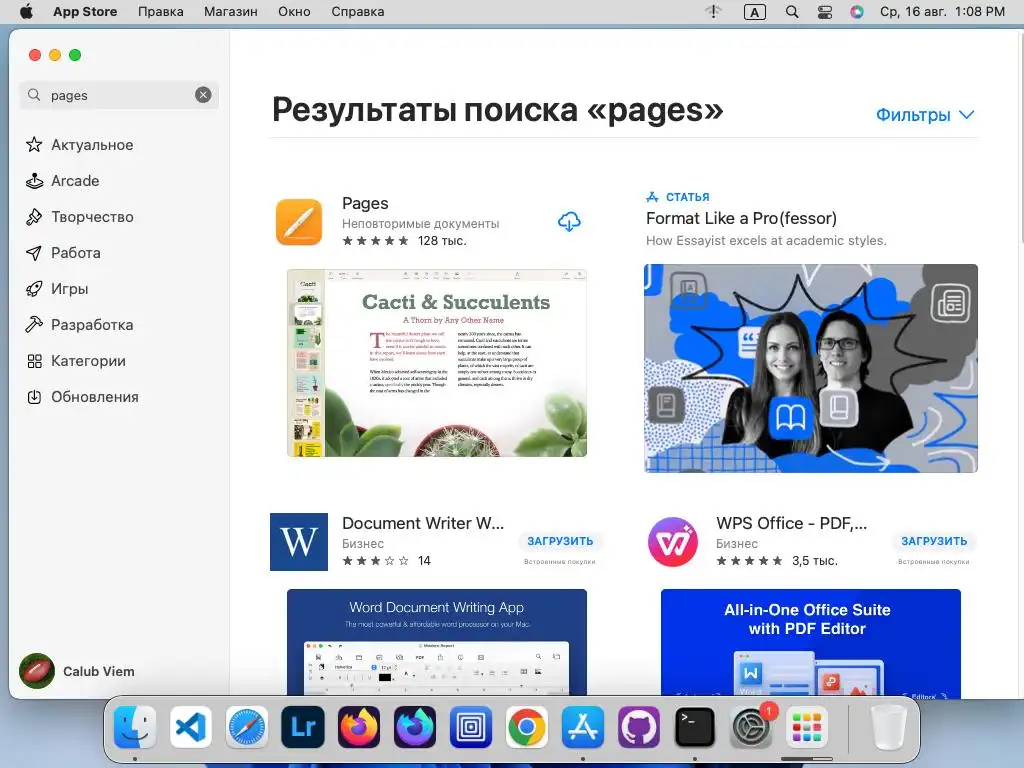1024x768 pixels.
Task: Open the Pages app icon
Action: pos(299,222)
